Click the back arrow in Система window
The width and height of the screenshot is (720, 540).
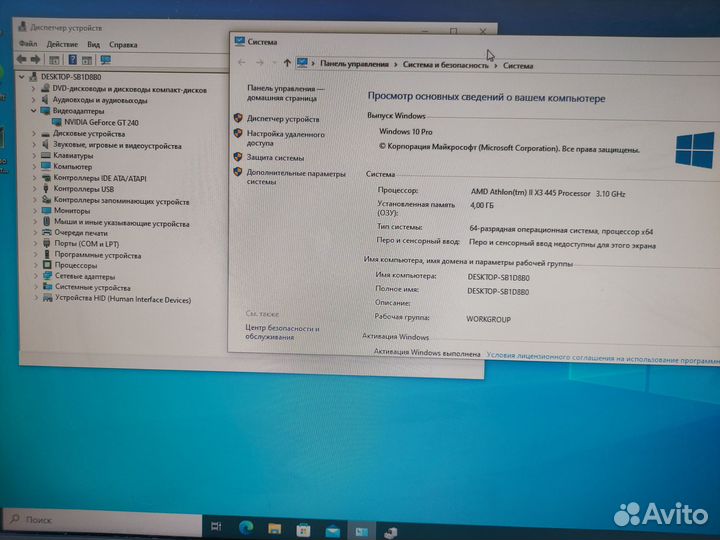[242, 62]
